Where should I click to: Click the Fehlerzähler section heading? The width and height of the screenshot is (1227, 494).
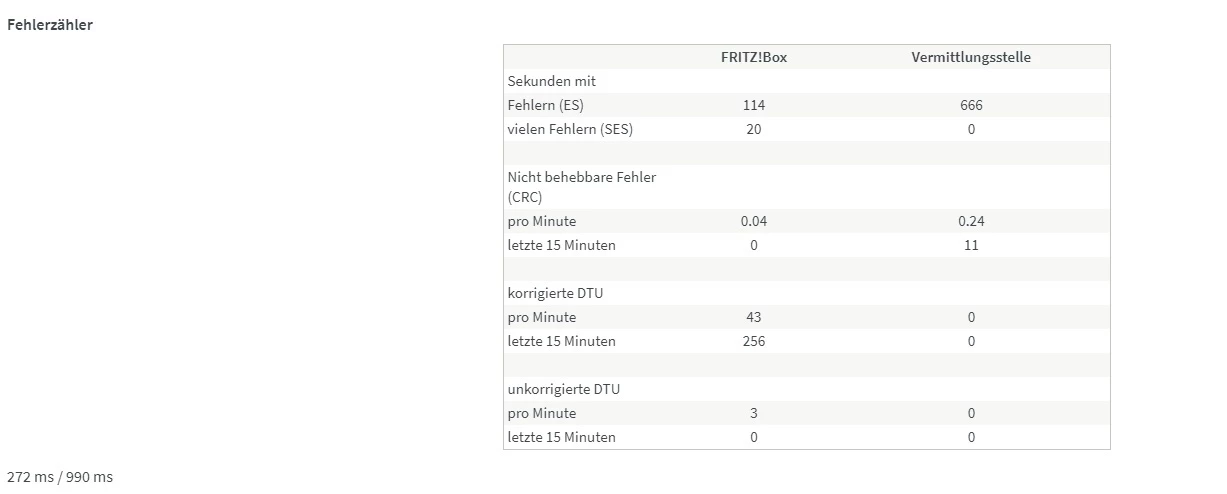tap(50, 25)
